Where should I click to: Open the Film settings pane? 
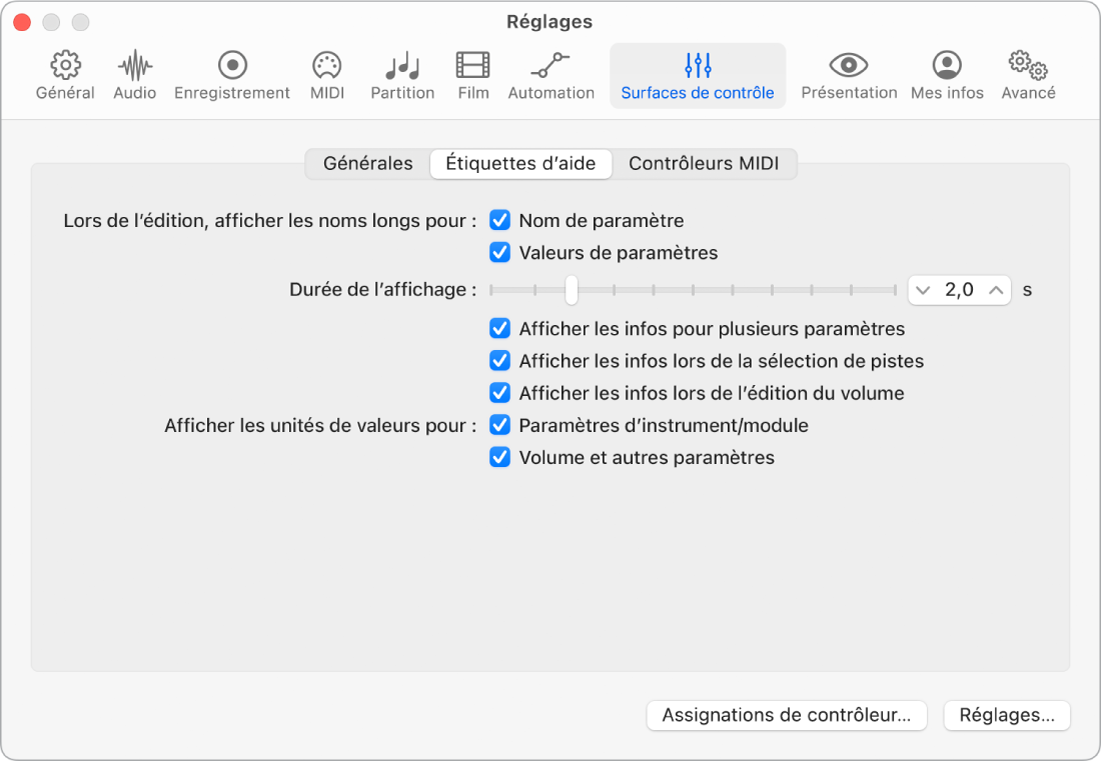click(x=473, y=76)
